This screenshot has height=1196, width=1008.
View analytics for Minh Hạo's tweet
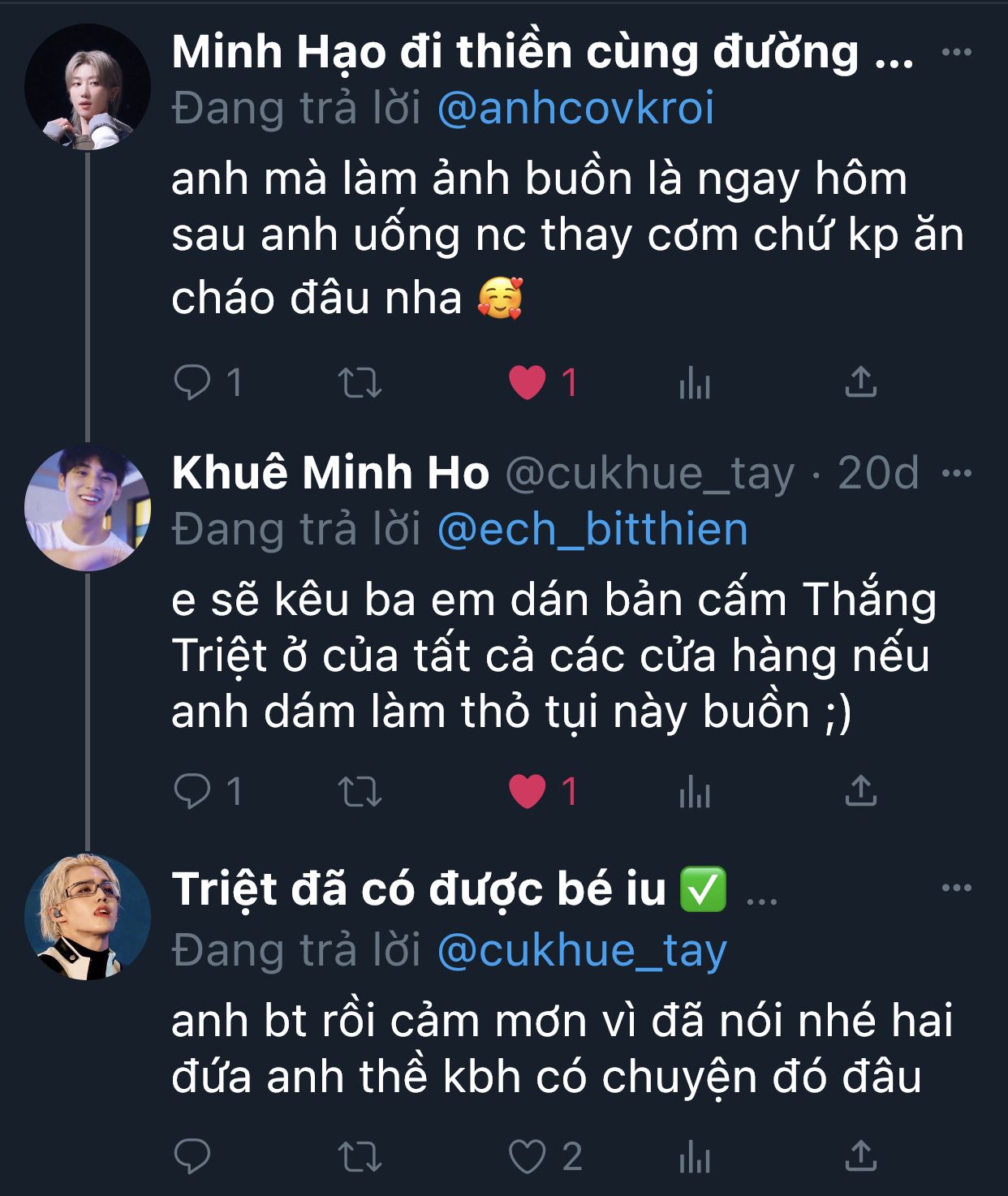coord(695,382)
